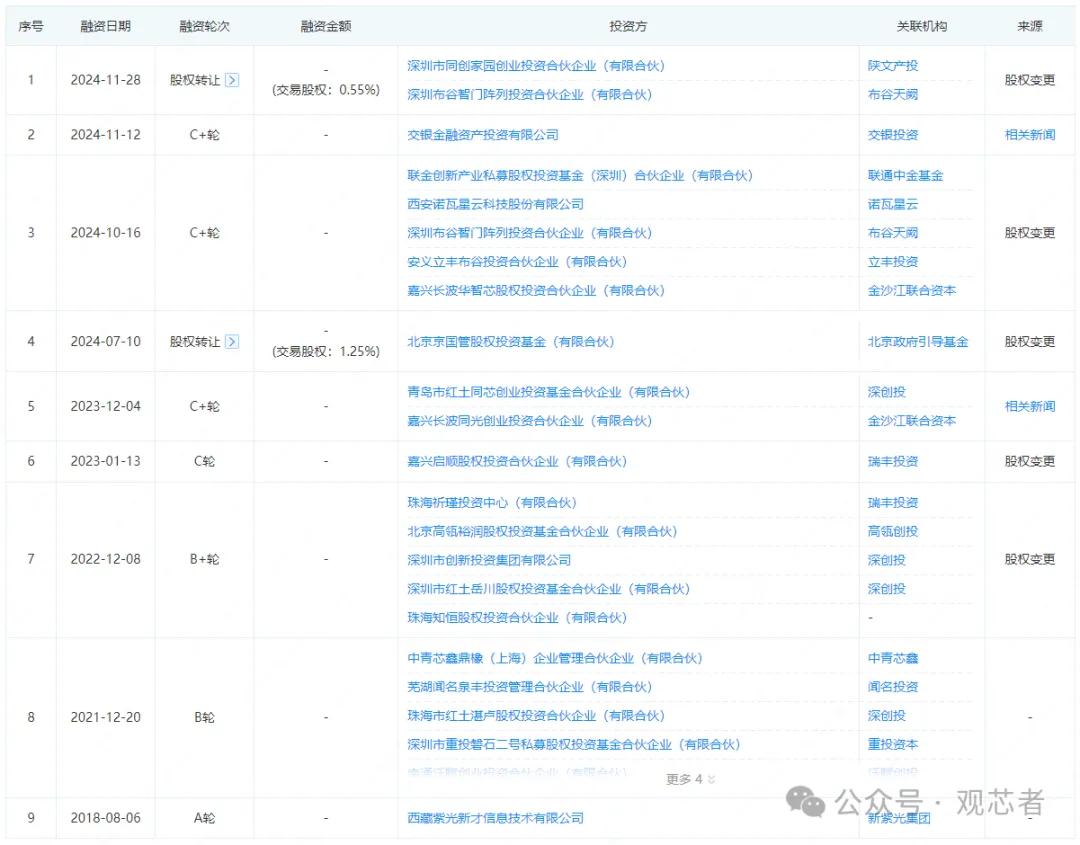Open 陕文产投 related institution link
This screenshot has width=1080, height=845.
point(892,65)
